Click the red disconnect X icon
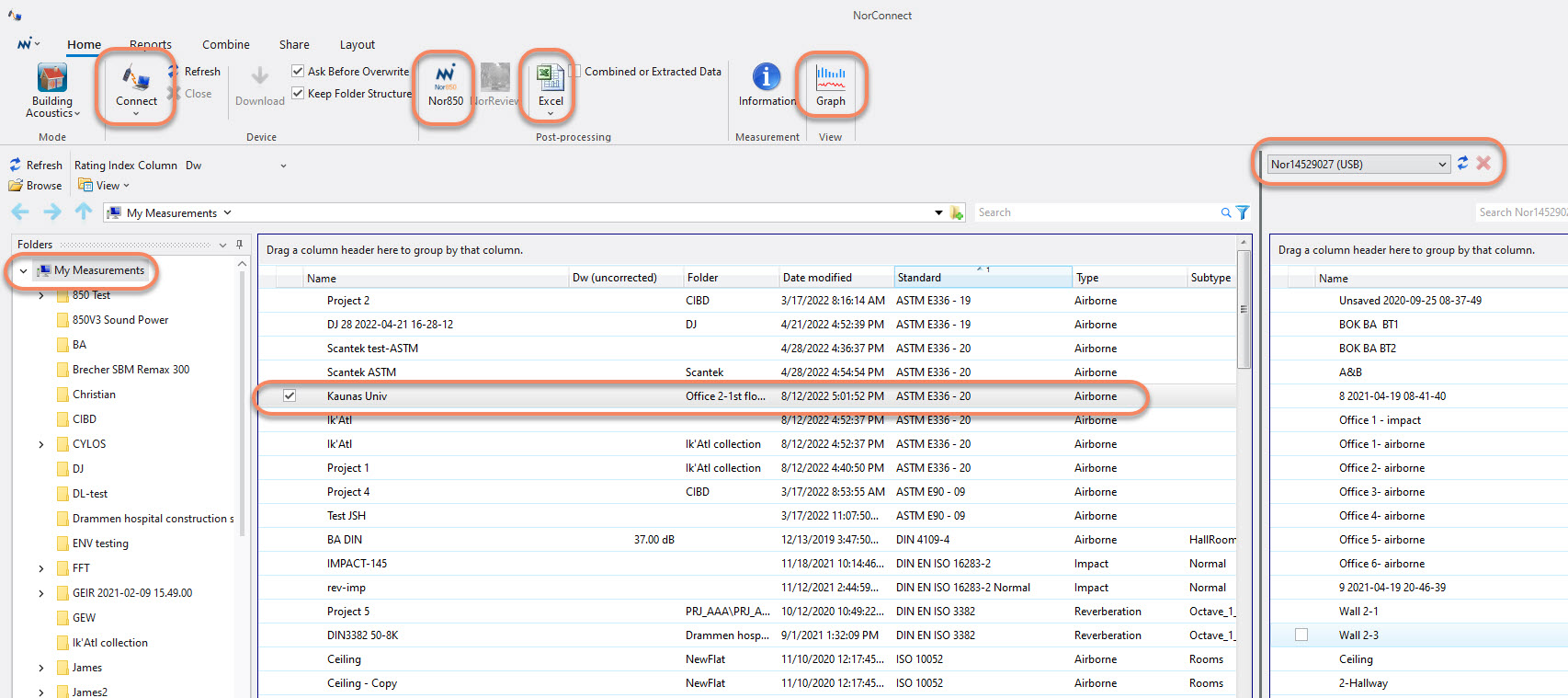Screen dimensions: 1568x698 (x=1483, y=163)
